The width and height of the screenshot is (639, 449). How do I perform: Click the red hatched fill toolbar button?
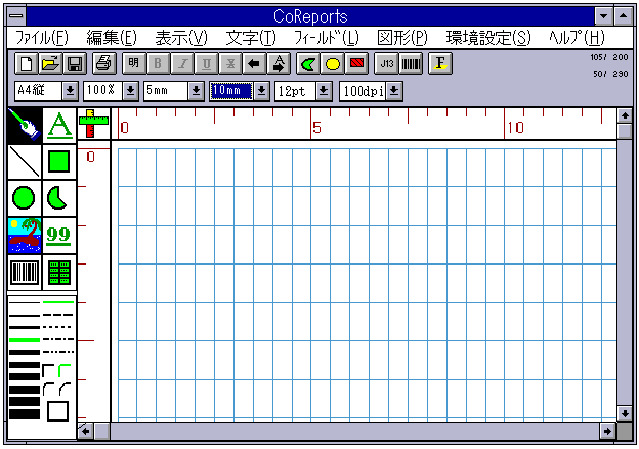click(357, 64)
